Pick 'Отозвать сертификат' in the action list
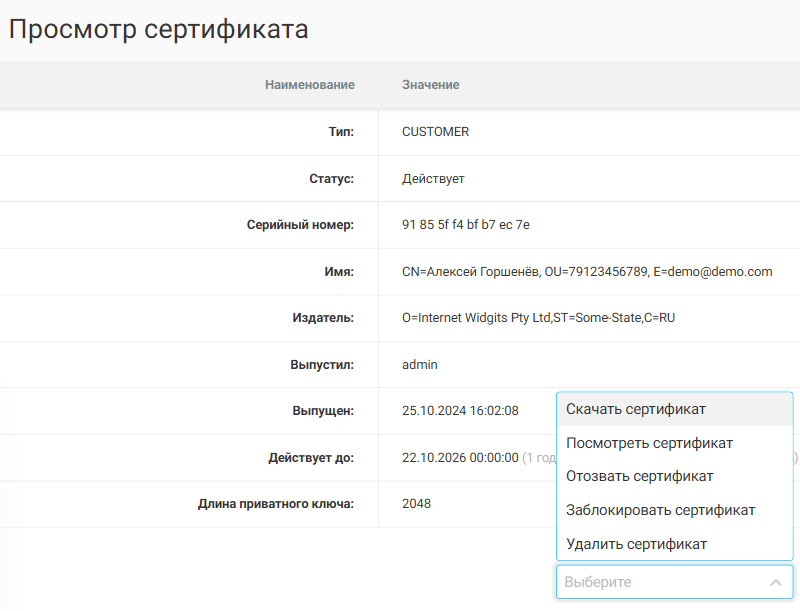This screenshot has height=611, width=800. [x=639, y=476]
